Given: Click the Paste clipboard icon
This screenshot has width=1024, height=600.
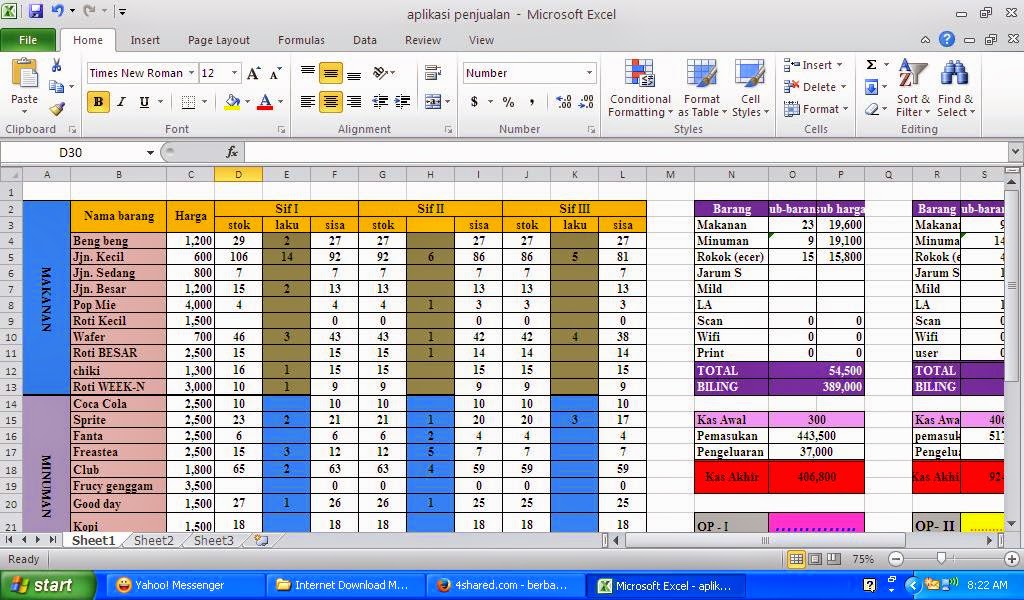Looking at the screenshot, I should [x=25, y=73].
